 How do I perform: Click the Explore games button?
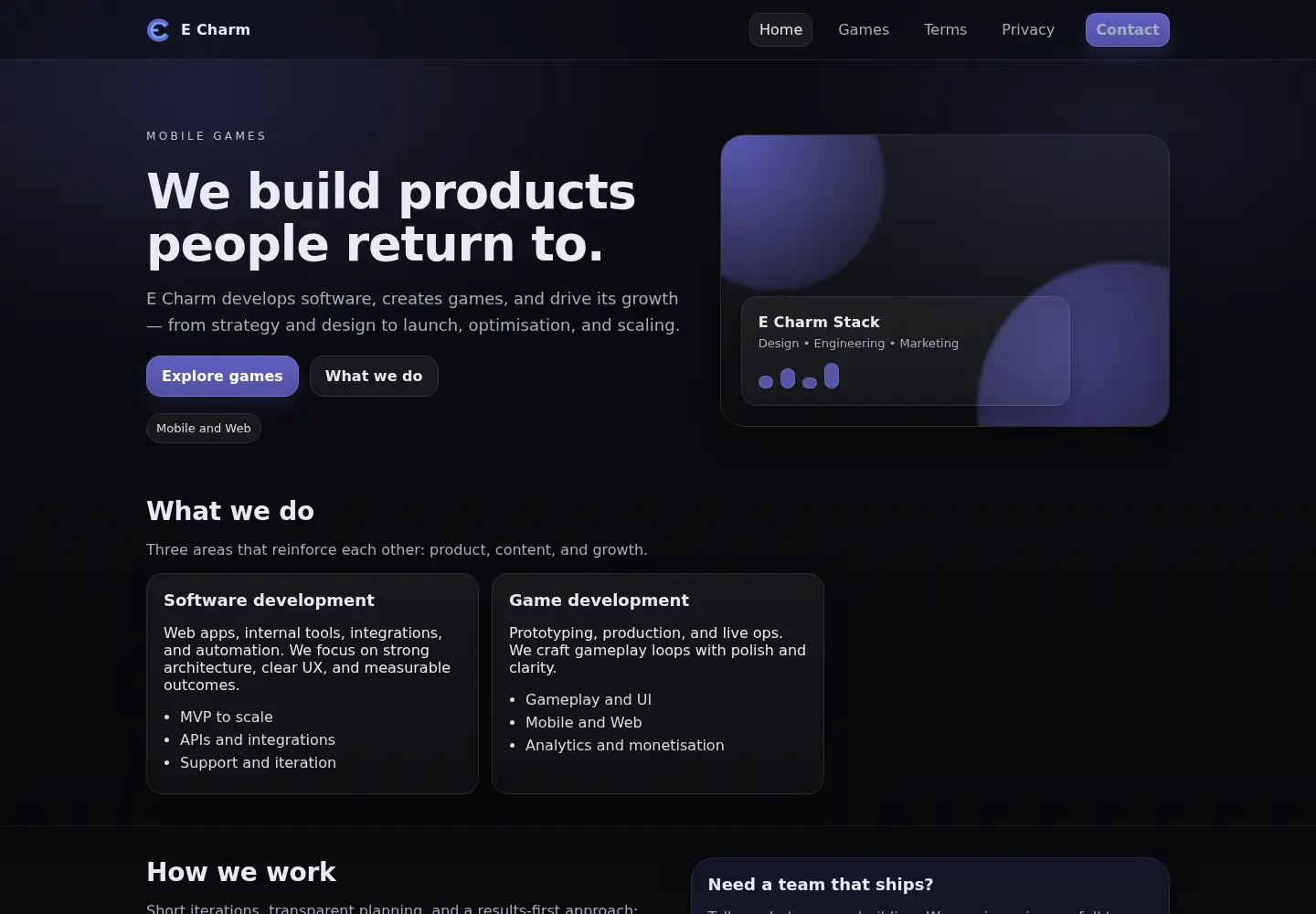pyautogui.click(x=222, y=376)
